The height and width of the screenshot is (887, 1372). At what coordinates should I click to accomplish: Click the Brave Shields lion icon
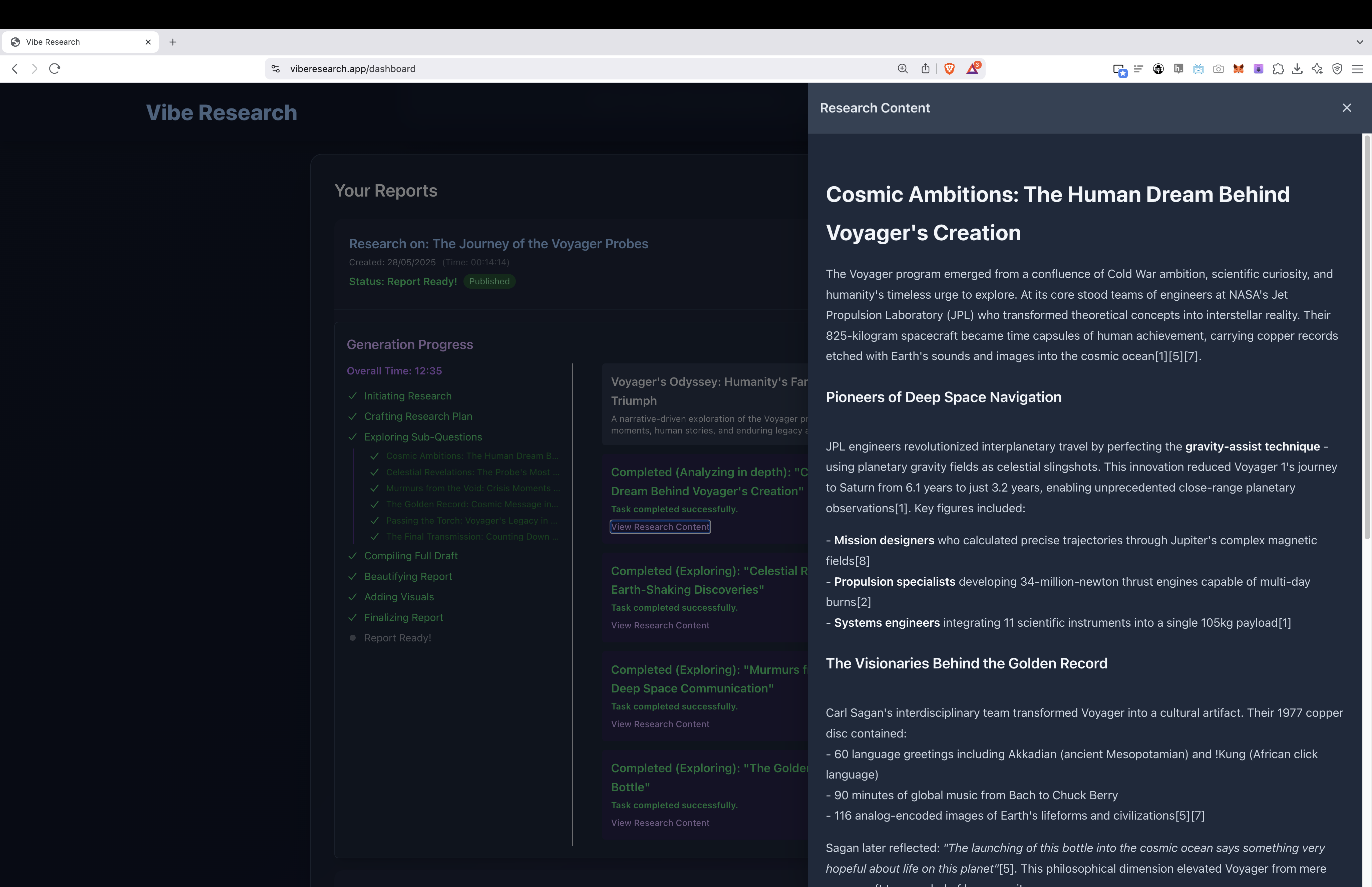949,68
